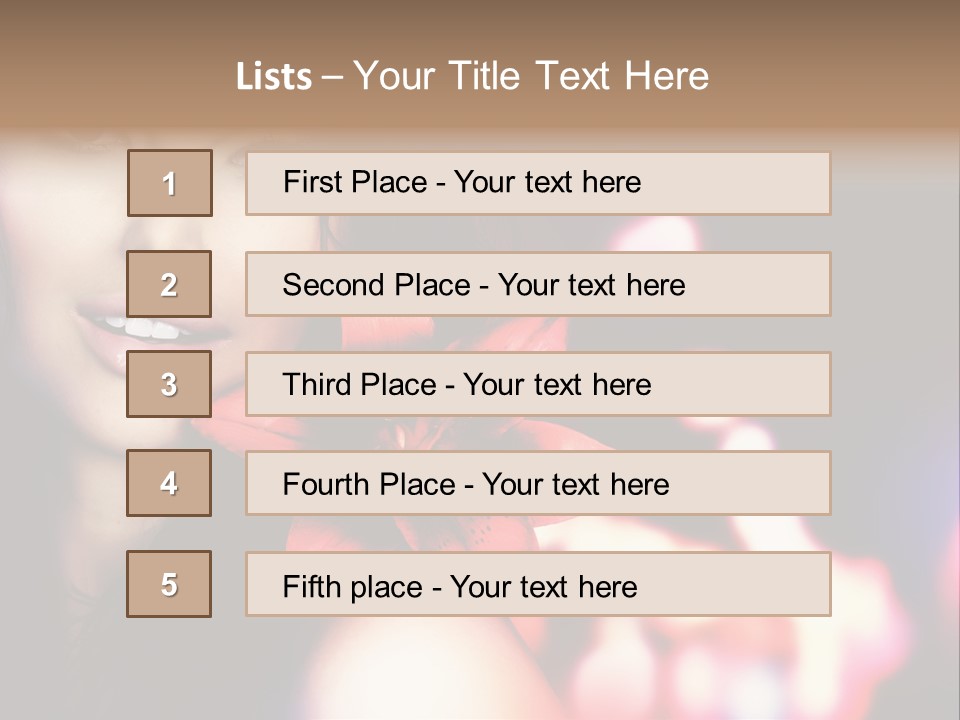Screen dimensions: 960x720
Task: Click the slide title text
Action: 473,76
